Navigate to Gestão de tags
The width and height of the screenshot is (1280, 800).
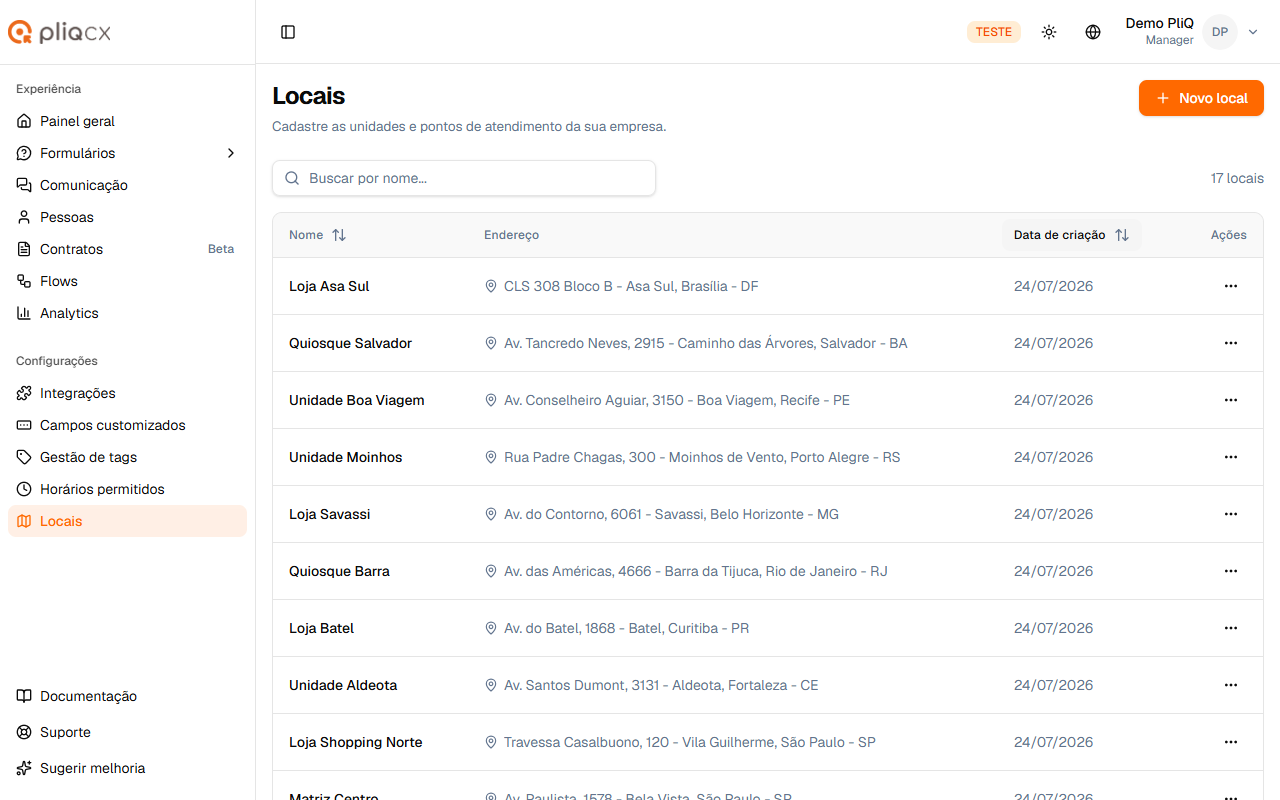coord(127,457)
